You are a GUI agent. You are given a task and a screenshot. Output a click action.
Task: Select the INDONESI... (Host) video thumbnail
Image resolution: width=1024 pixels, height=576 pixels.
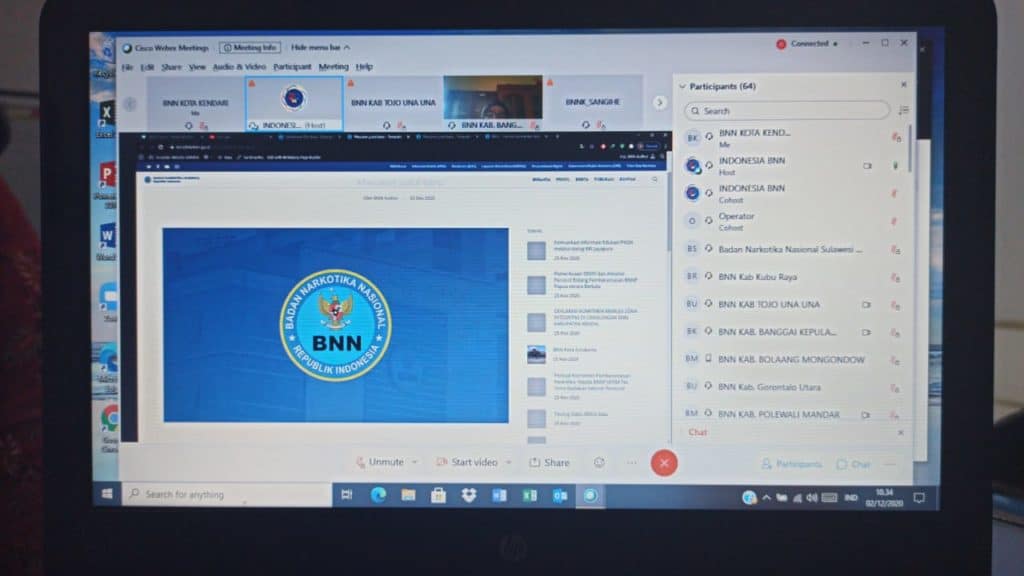(294, 103)
